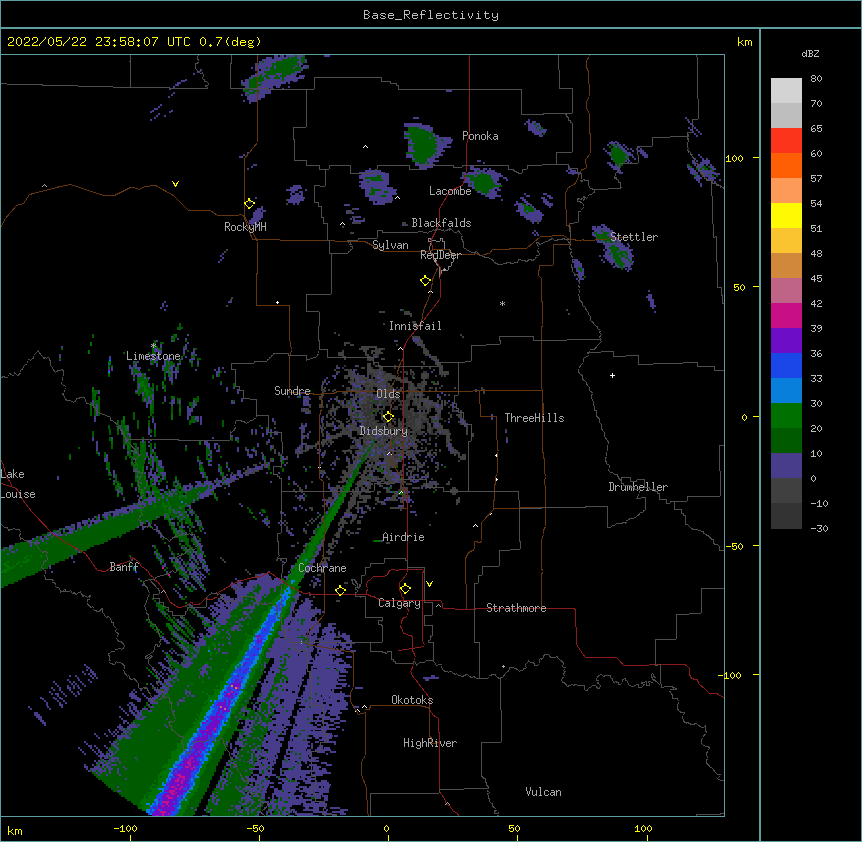
Task: Select the Banff label
Action: (124, 567)
